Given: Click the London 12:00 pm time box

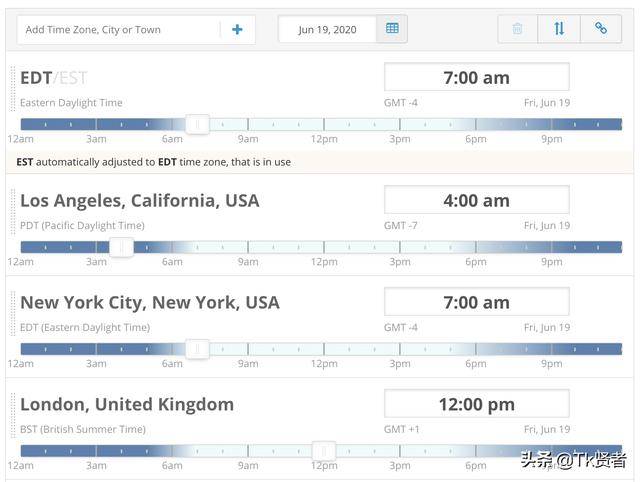Looking at the screenshot, I should coord(476,404).
